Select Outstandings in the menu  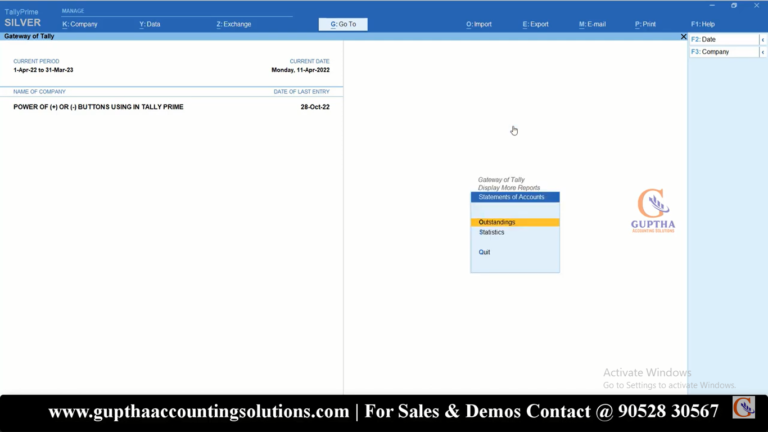tap(515, 222)
